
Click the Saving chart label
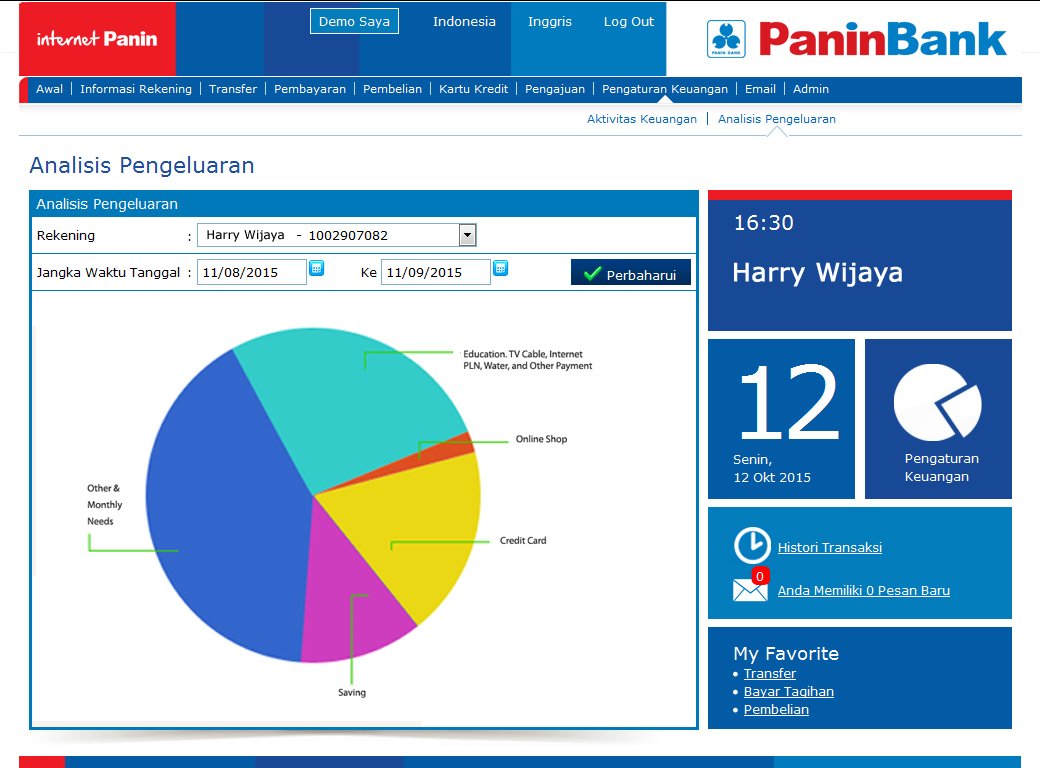[352, 692]
